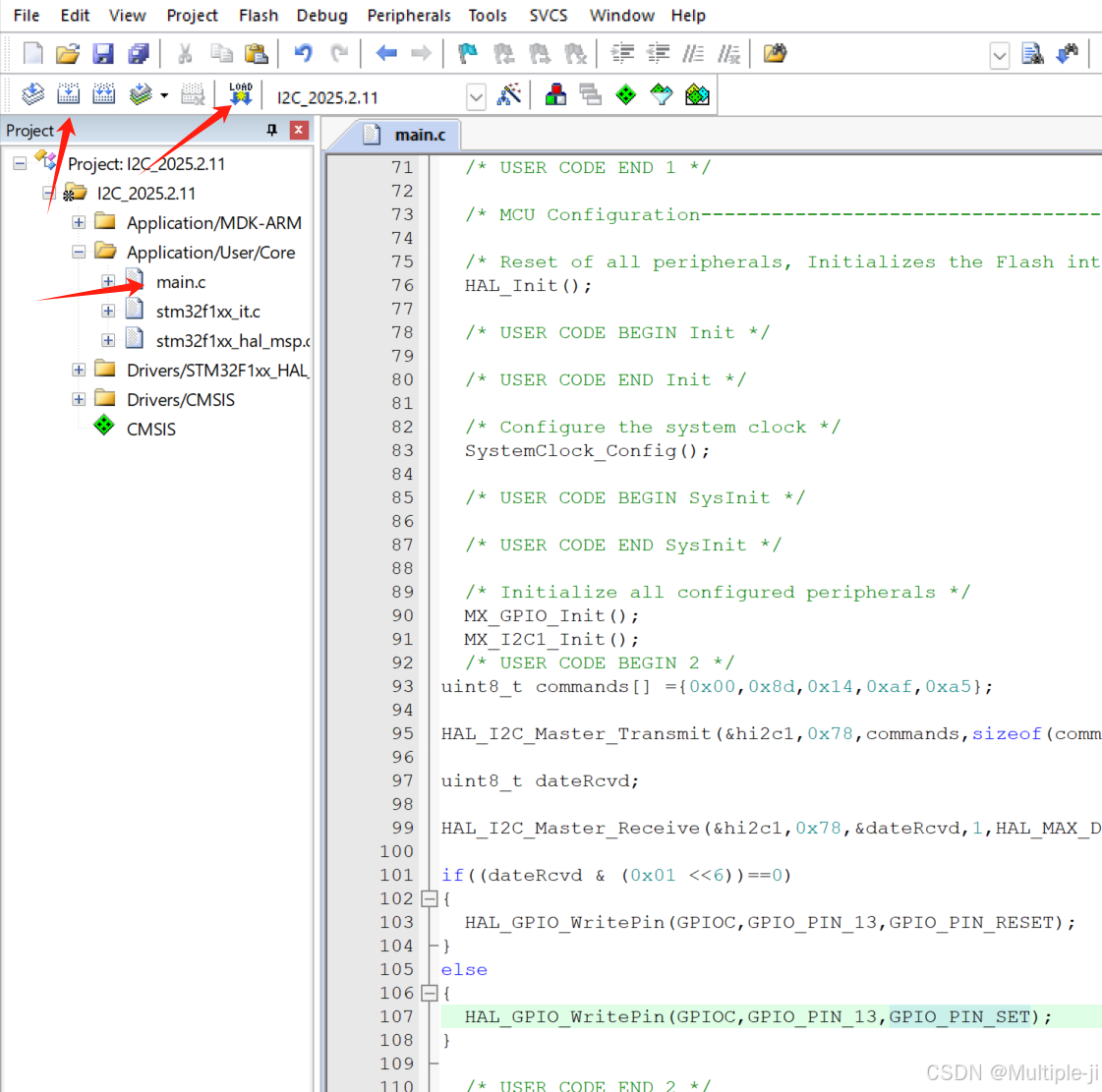Select stm32f1xx_it.c in project tree
Screen dimensions: 1102x1092
coord(208,312)
